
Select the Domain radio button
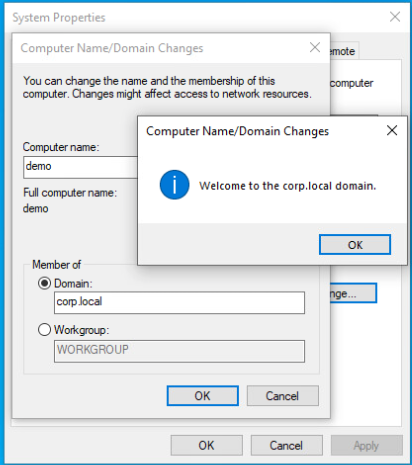pos(44,283)
